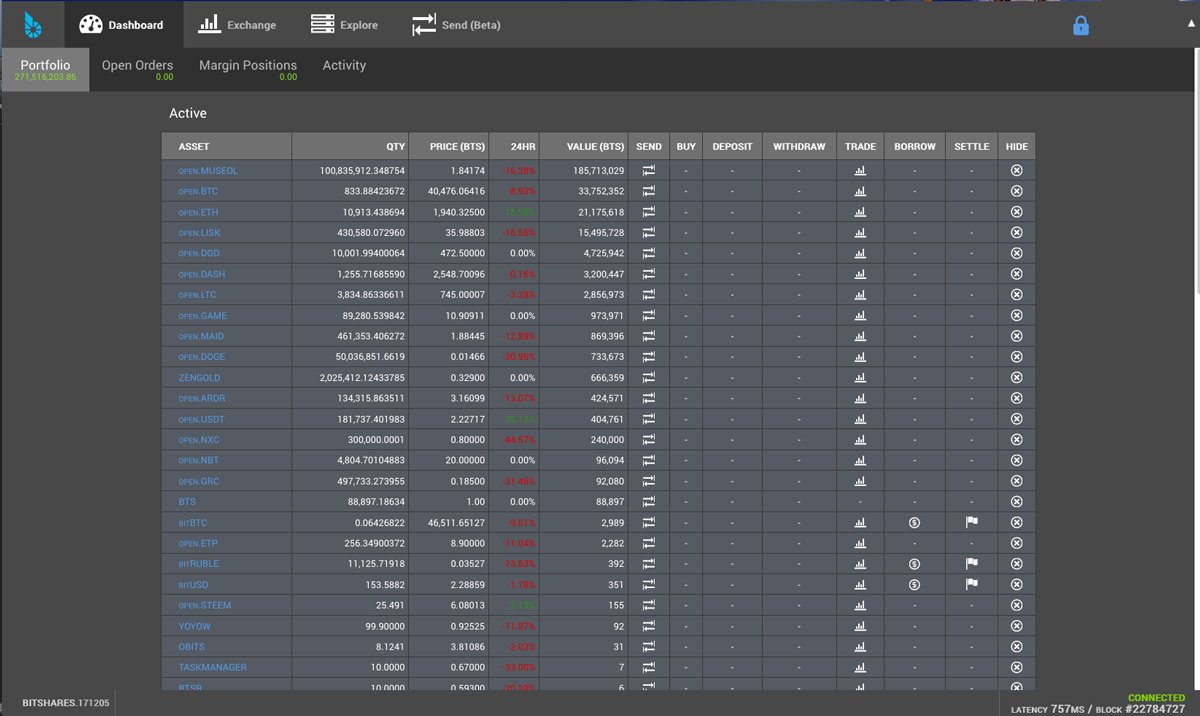Sort the table by ASSET column header
This screenshot has height=716, width=1200.
pyautogui.click(x=227, y=146)
